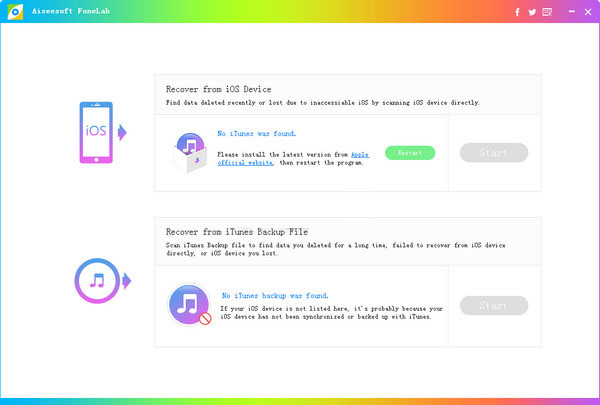Click the 'No iTunes backup was found.' message
600x405 pixels.
(x=275, y=296)
